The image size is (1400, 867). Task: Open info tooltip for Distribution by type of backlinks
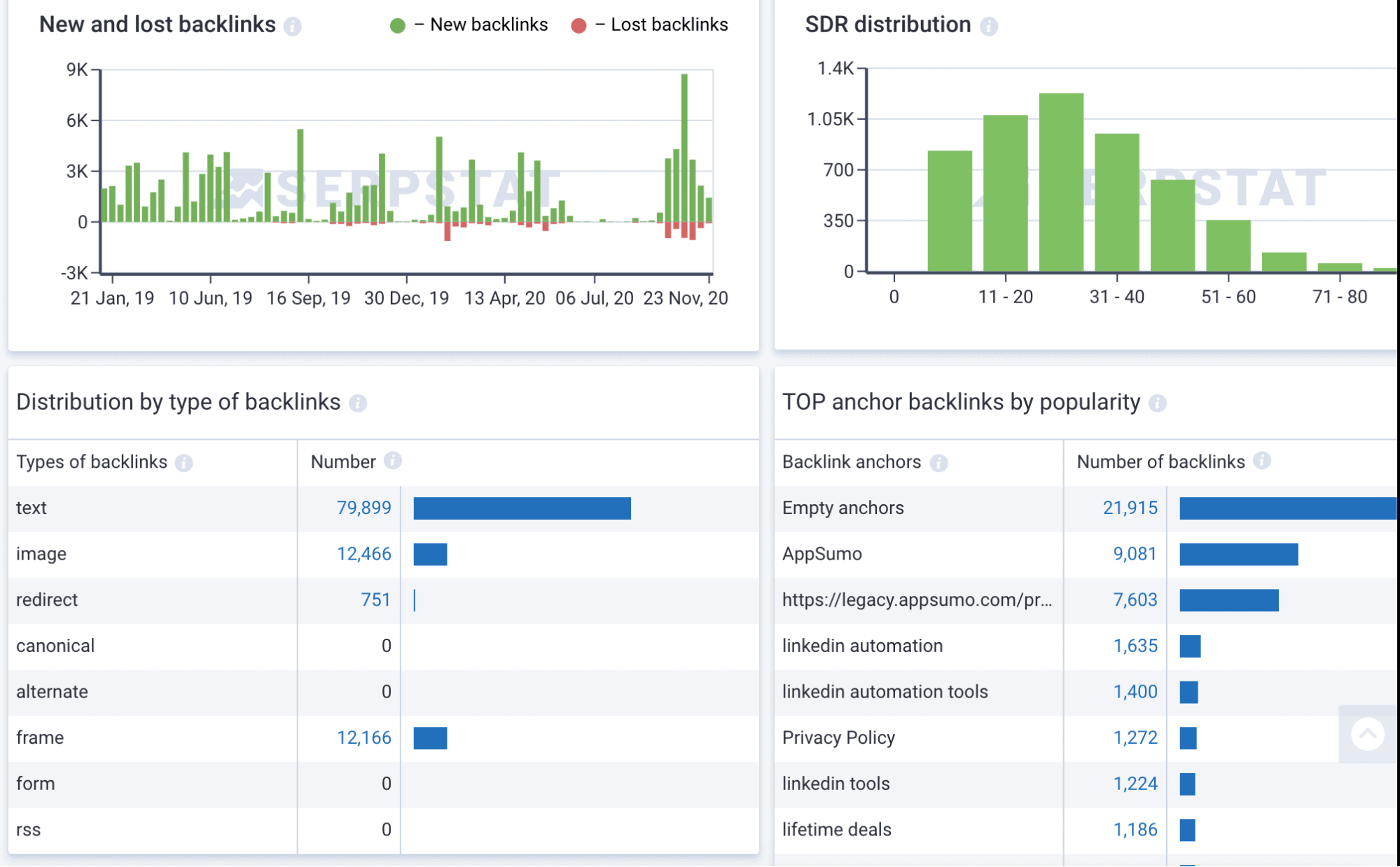pos(358,403)
